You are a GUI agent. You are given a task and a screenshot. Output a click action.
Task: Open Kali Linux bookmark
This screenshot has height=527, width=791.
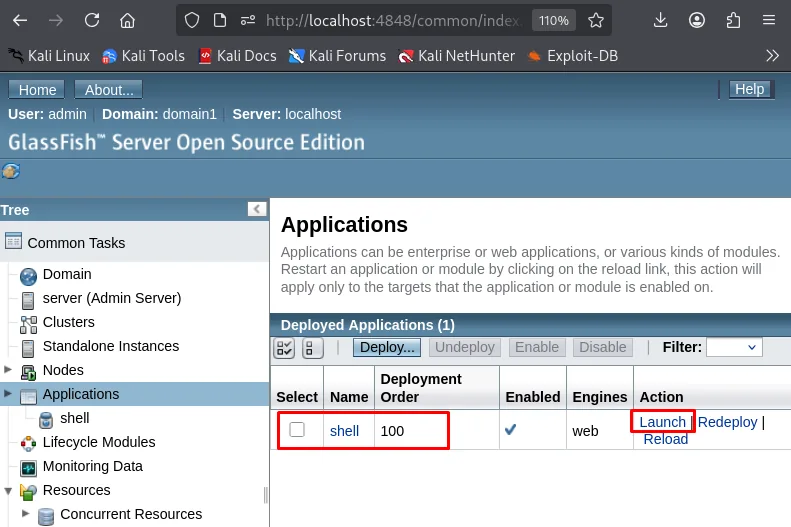tap(49, 55)
